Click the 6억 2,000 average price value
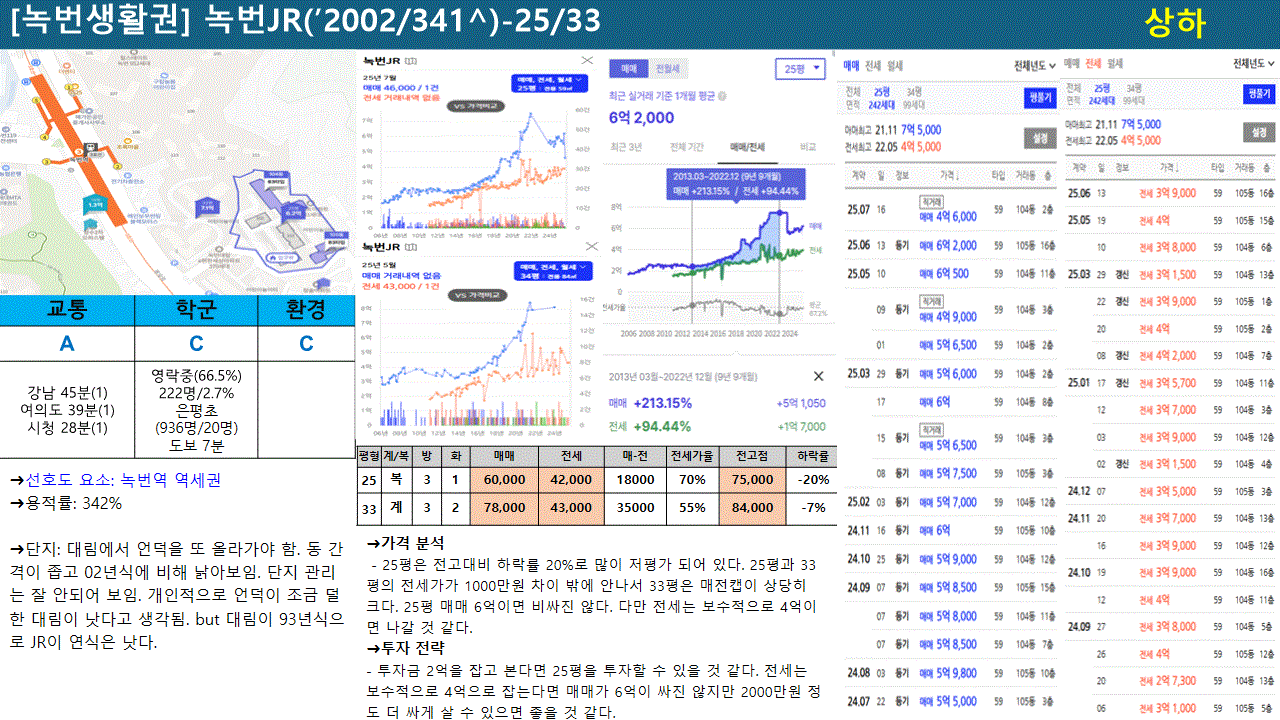 [x=642, y=117]
